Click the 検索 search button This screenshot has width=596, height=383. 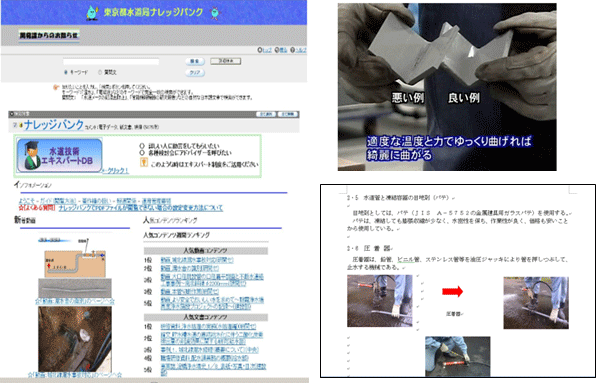click(195, 61)
